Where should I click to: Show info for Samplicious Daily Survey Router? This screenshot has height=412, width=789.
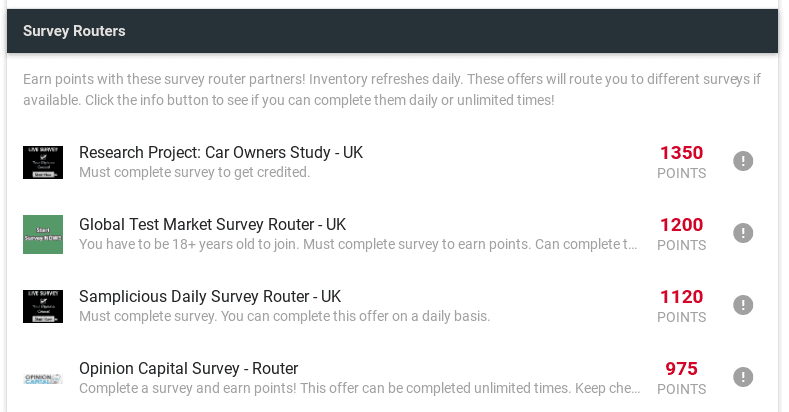pyautogui.click(x=743, y=305)
